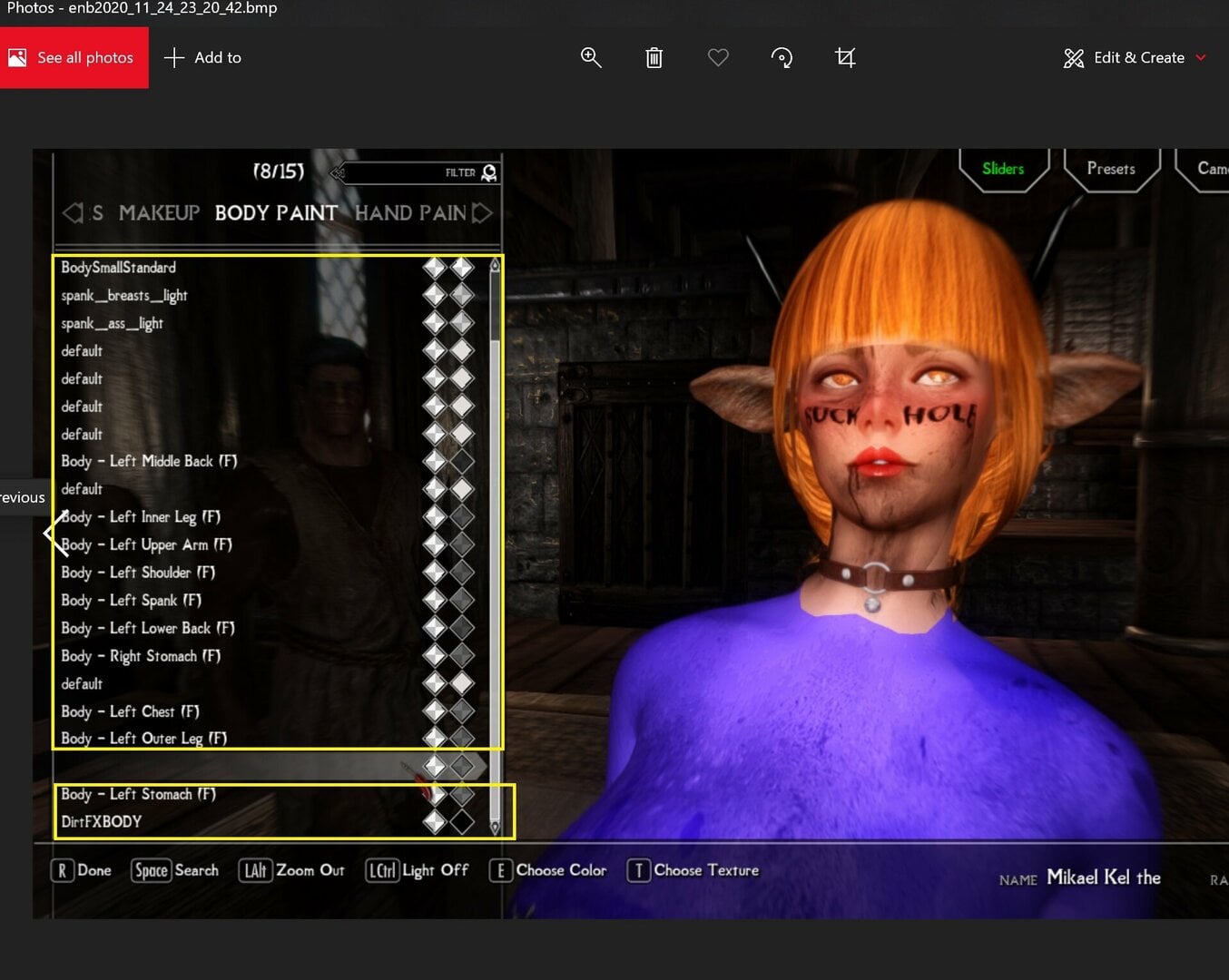
Task: Click second diamond on Left Chest row
Action: pyautogui.click(x=463, y=711)
